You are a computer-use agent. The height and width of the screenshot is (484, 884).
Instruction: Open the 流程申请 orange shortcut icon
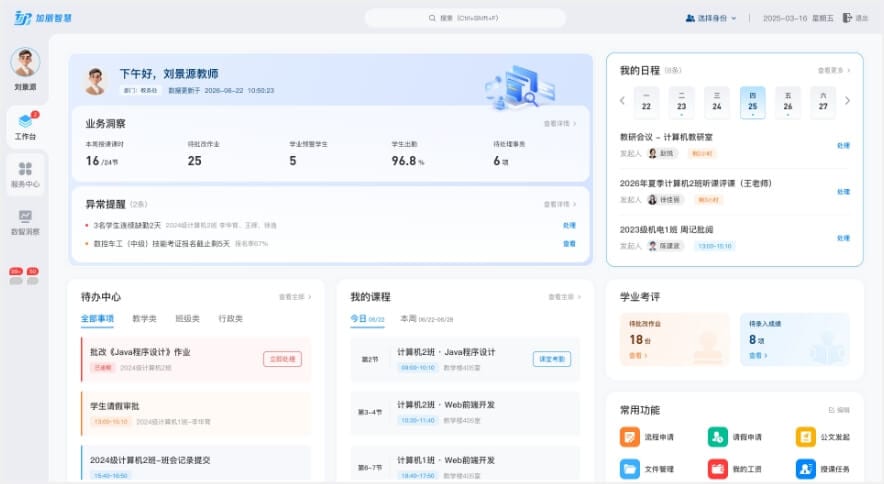click(x=629, y=437)
